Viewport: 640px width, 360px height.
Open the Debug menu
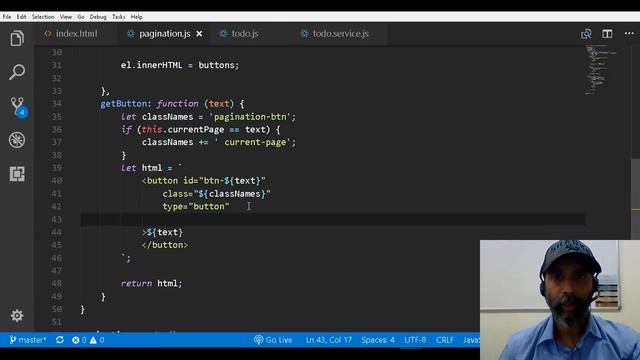98,17
